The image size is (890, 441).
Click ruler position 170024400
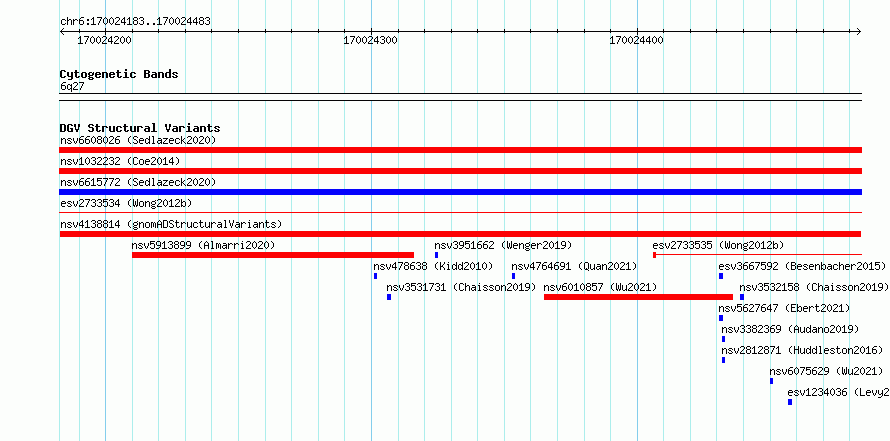[636, 40]
